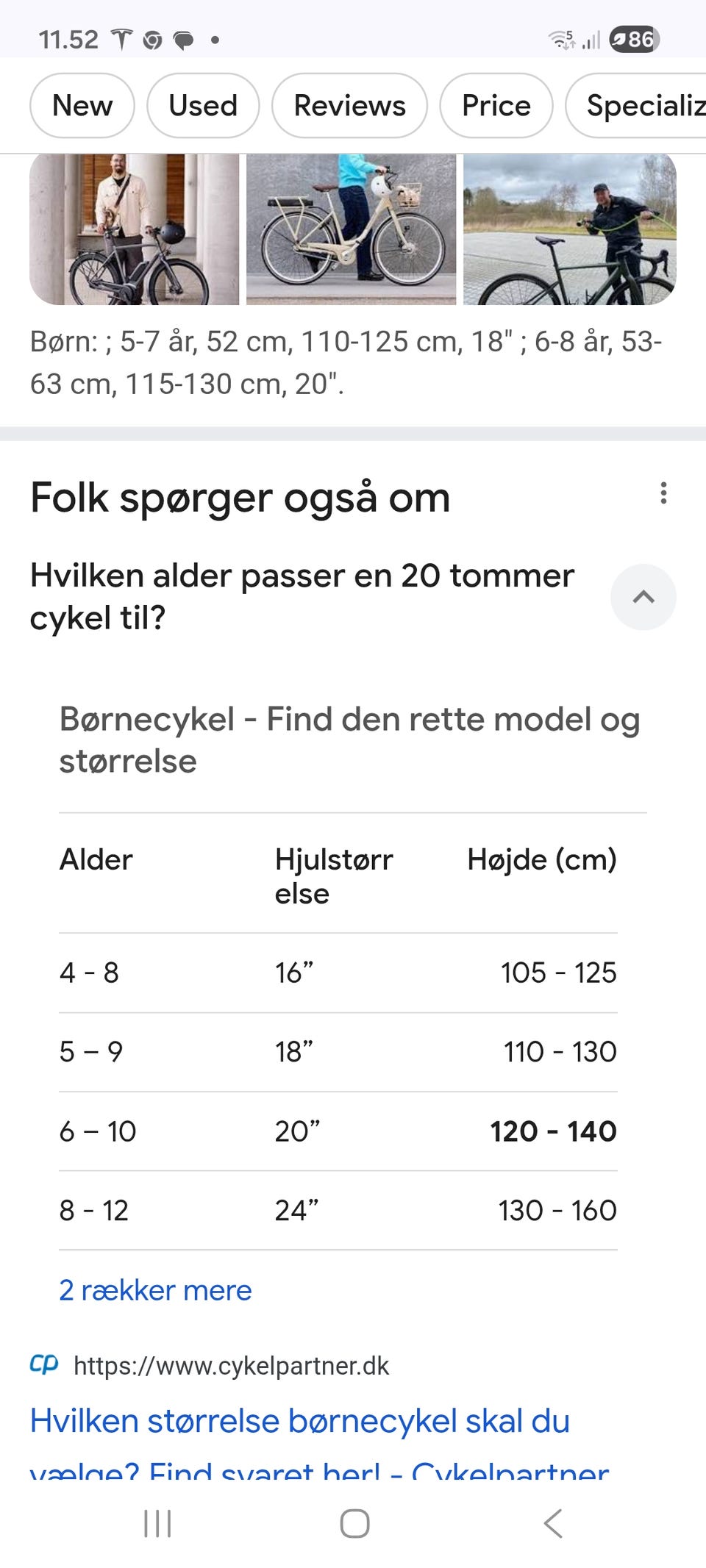Open the recent apps navigation icon
The image size is (706, 1568).
[157, 1523]
